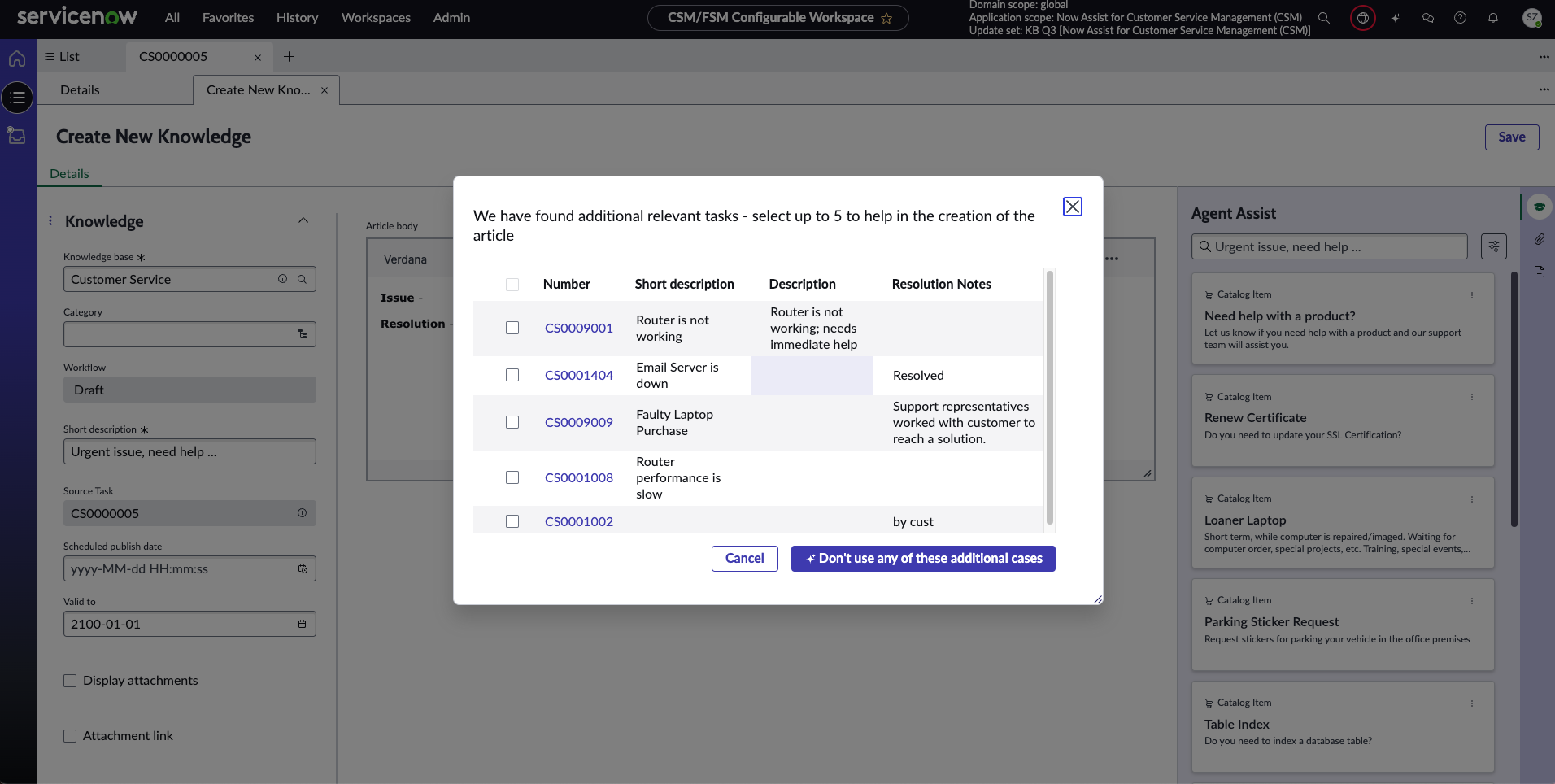Check the CS0001002 row checkbox
Image resolution: width=1555 pixels, height=784 pixels.
[512, 521]
